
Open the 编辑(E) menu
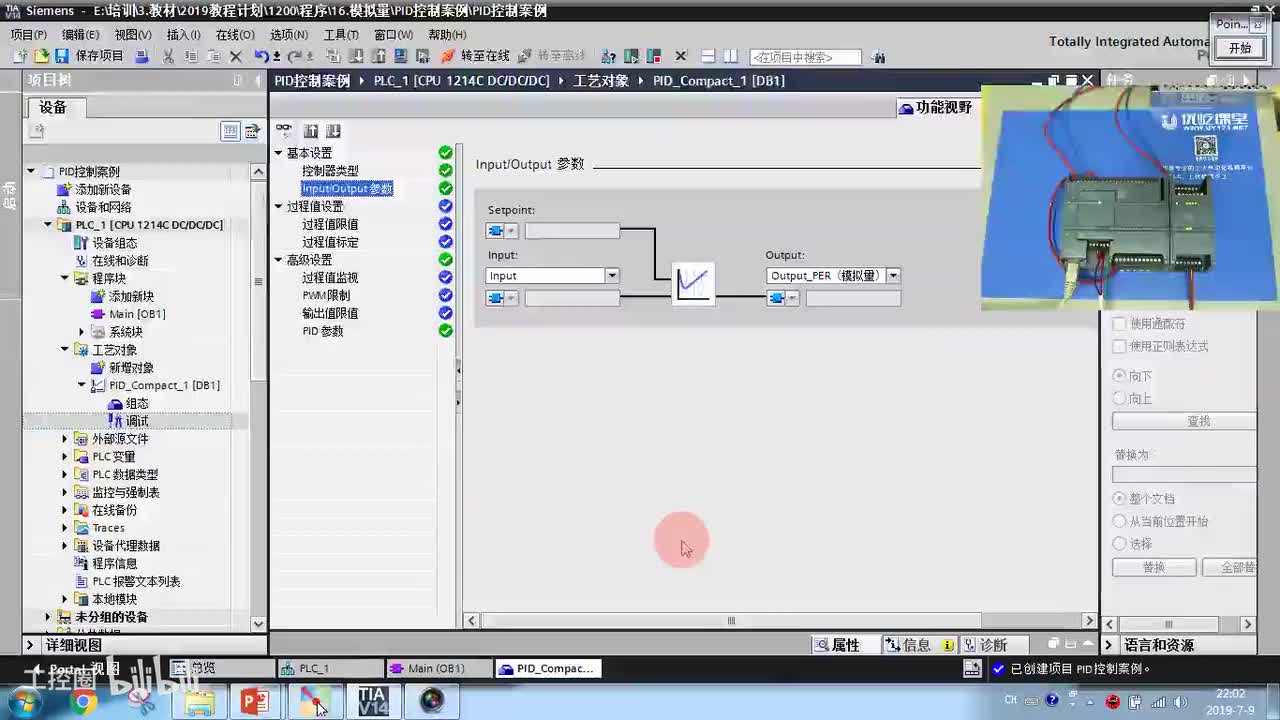[80, 34]
